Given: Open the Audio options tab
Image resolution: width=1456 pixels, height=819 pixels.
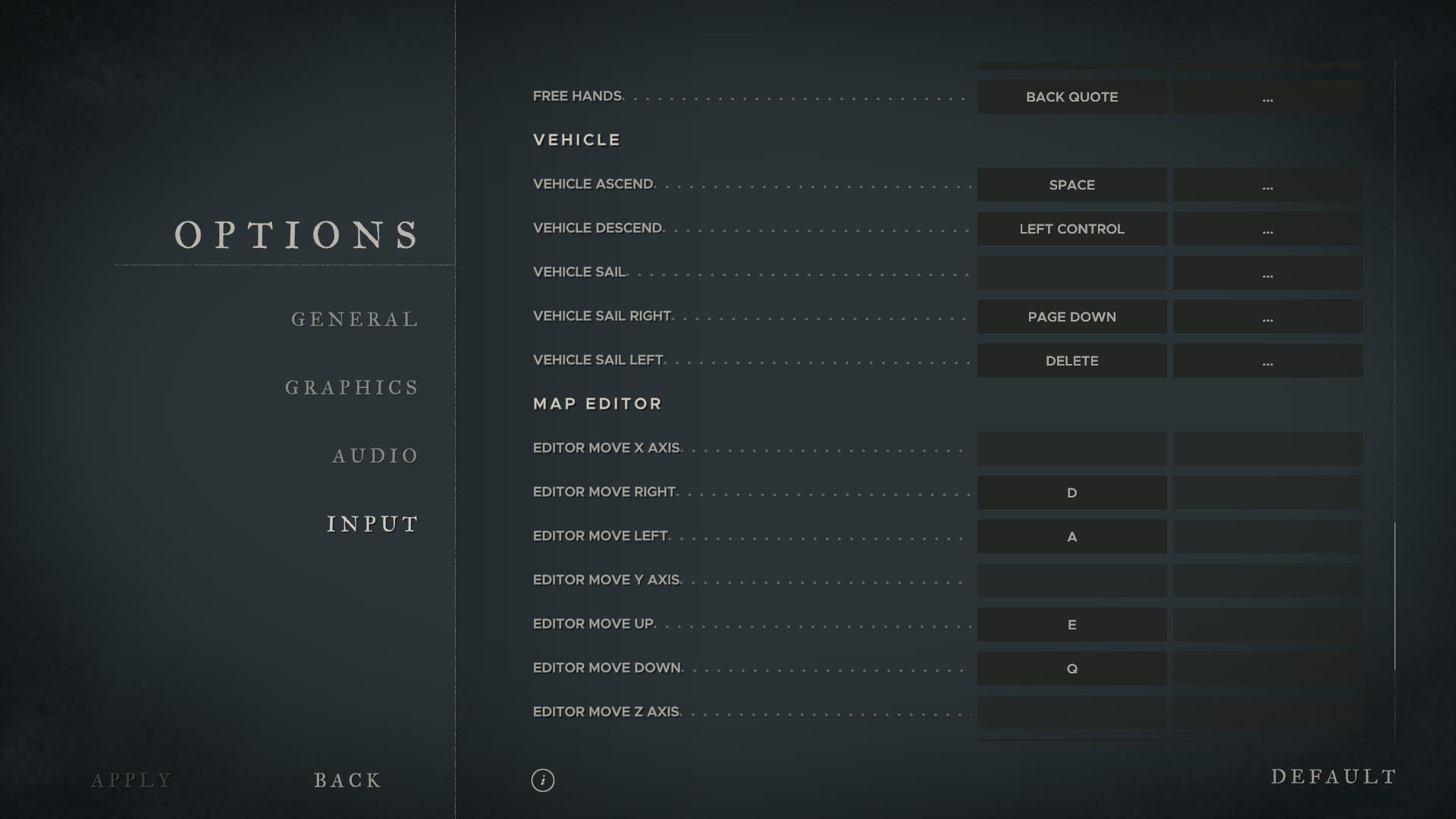Looking at the screenshot, I should [x=375, y=456].
